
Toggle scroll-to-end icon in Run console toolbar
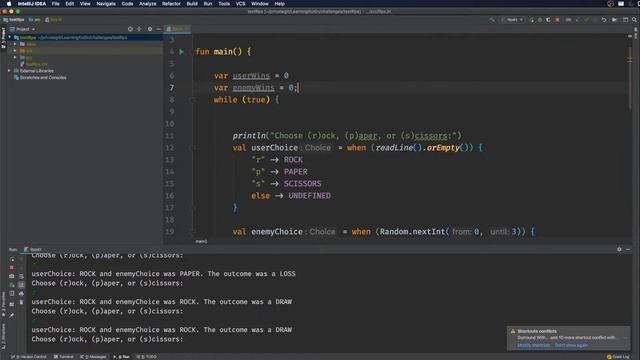point(22,285)
